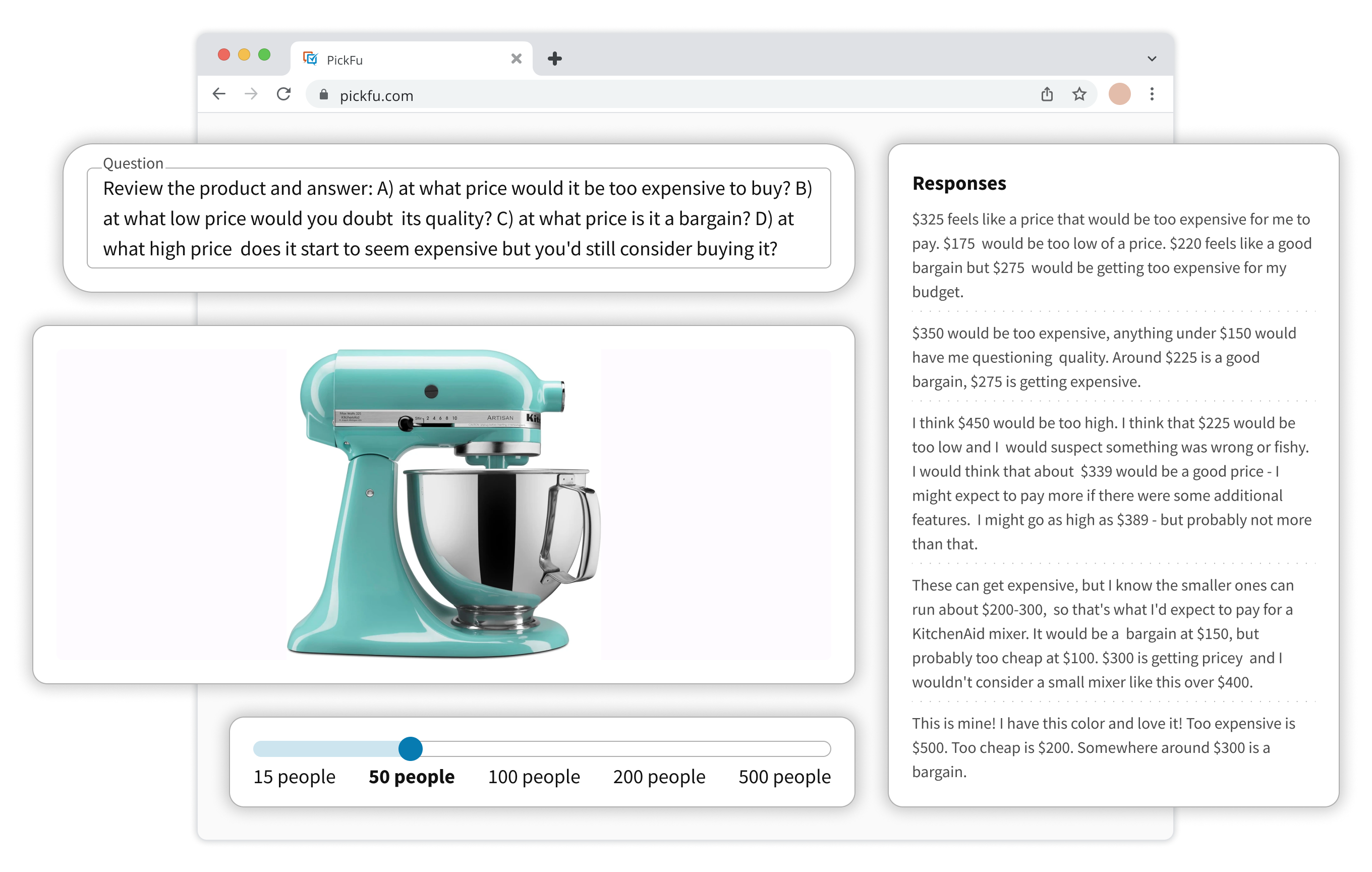Image resolution: width=1372 pixels, height=872 pixels.
Task: Reload the page with refresh icon
Action: pyautogui.click(x=284, y=94)
